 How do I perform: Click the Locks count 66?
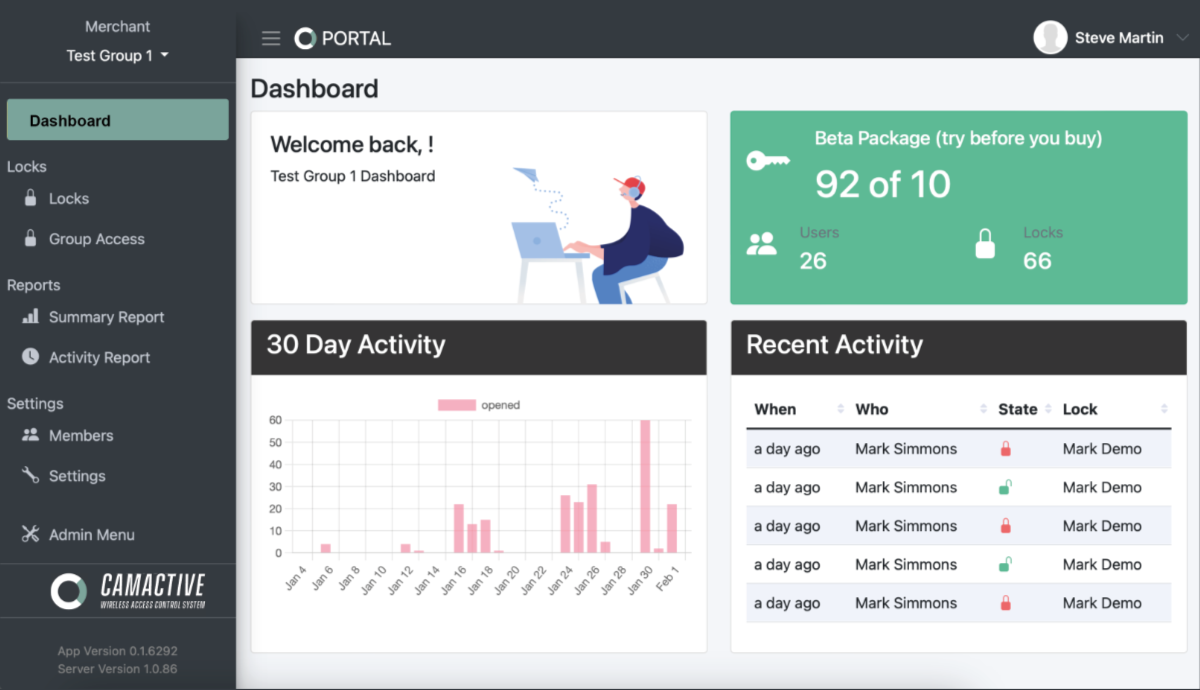click(x=1037, y=261)
